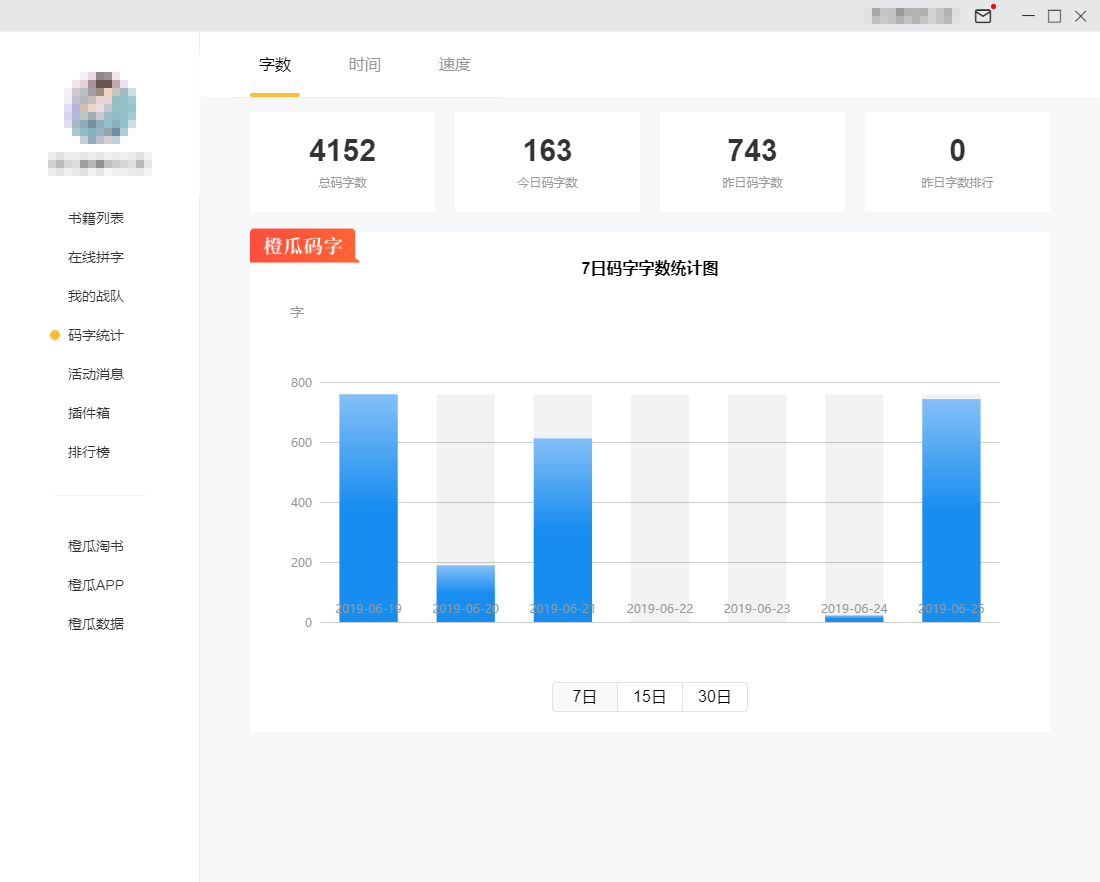1100x882 pixels.
Task: Go to 我的战队 page
Action: pos(96,296)
